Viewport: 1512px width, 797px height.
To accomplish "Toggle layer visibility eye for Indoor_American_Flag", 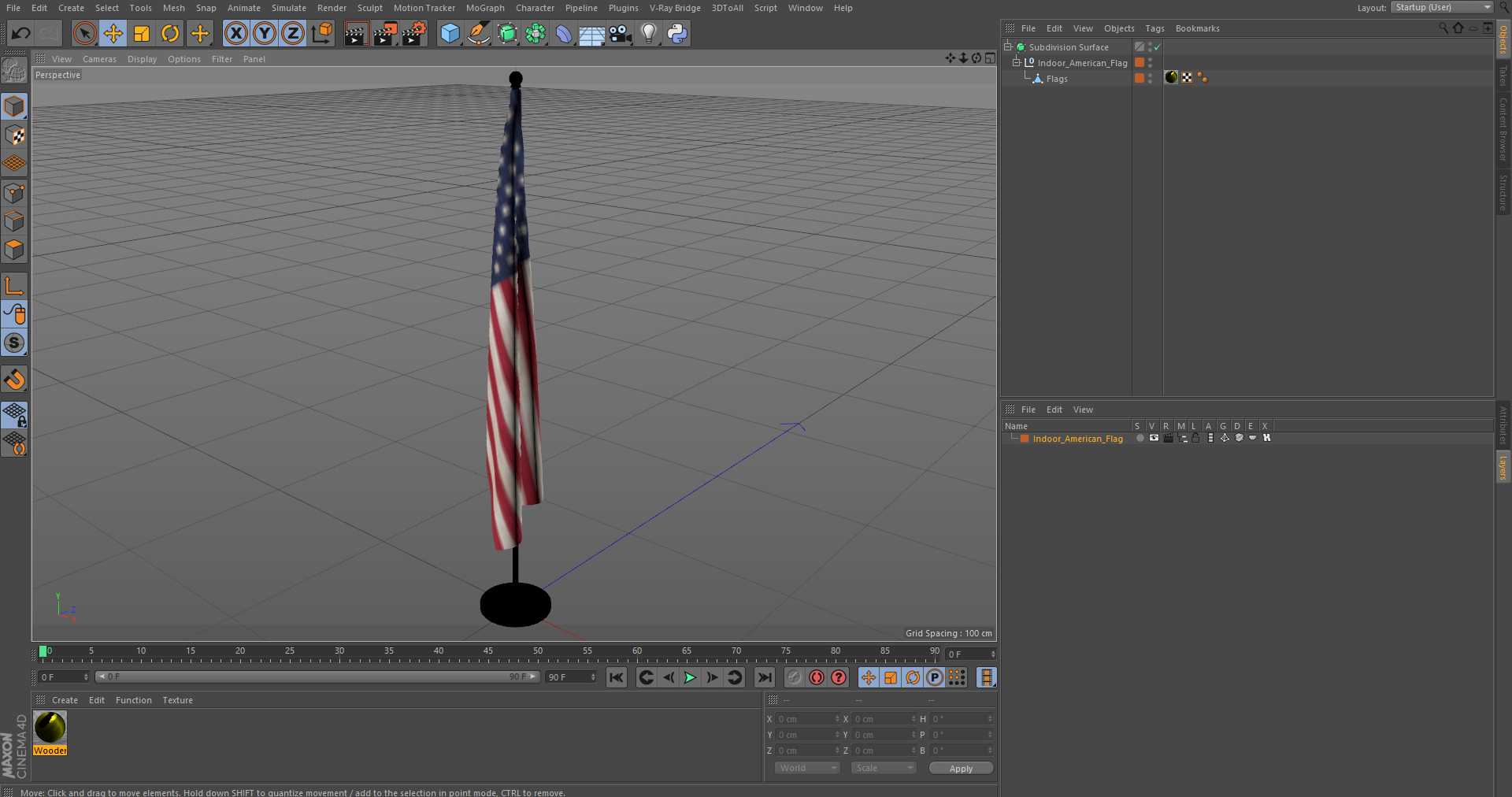I will (1154, 438).
